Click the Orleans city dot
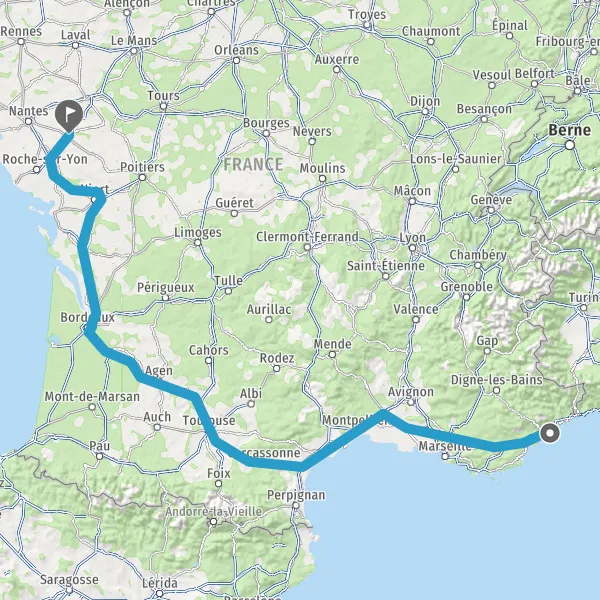Image resolution: width=600 pixels, height=600 pixels. (x=236, y=60)
